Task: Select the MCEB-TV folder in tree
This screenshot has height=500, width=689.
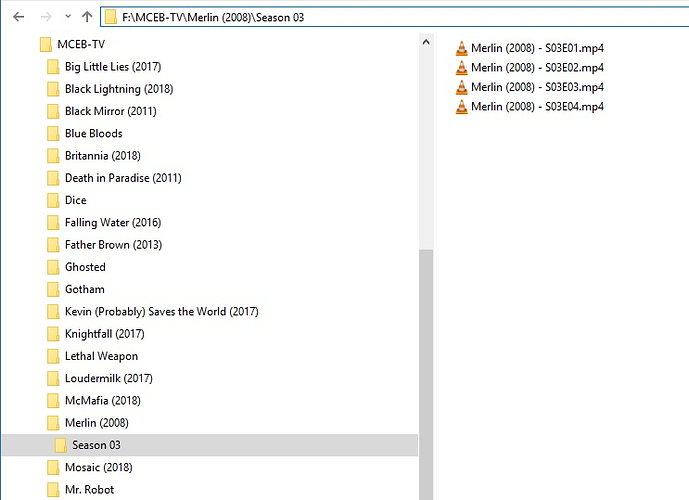Action: pyautogui.click(x=81, y=44)
